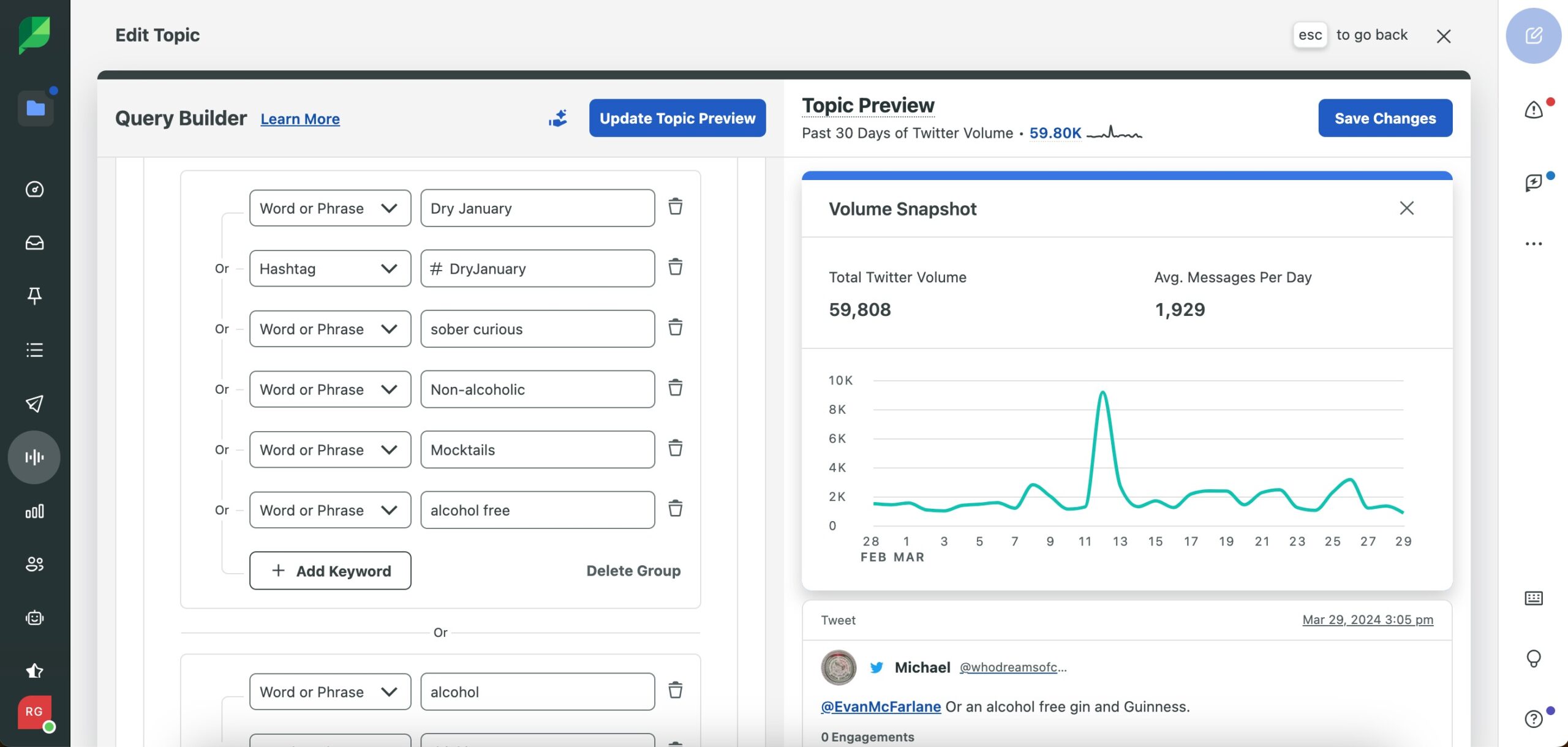Click Save Changes button
Viewport: 1568px width, 747px height.
1385,118
